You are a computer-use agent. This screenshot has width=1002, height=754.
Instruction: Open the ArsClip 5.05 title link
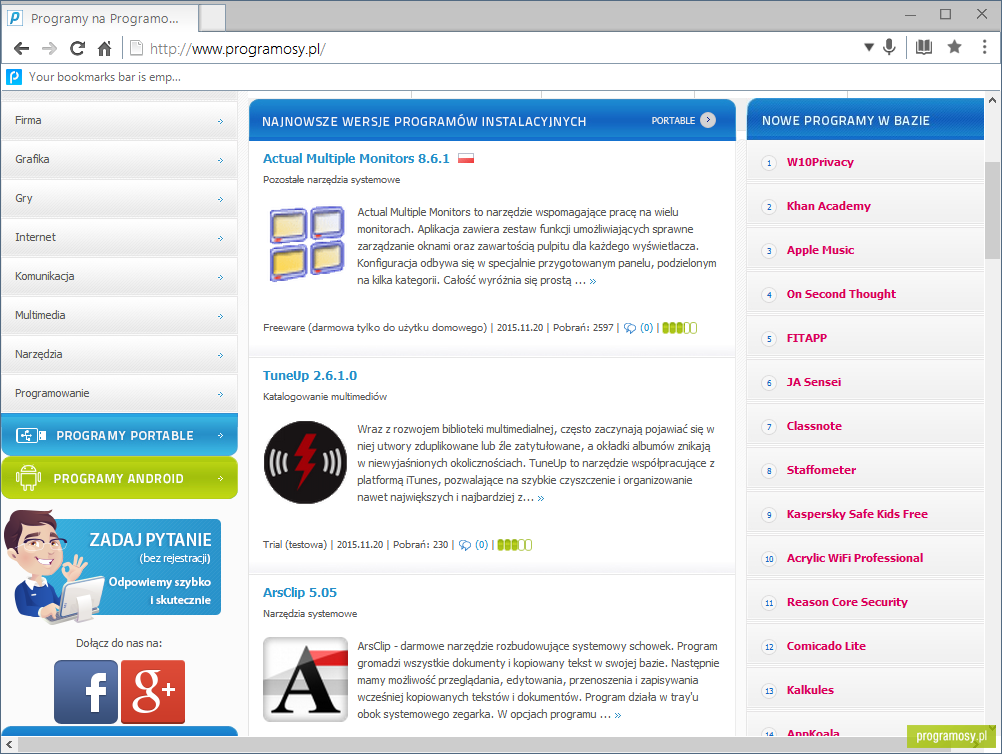(x=300, y=592)
